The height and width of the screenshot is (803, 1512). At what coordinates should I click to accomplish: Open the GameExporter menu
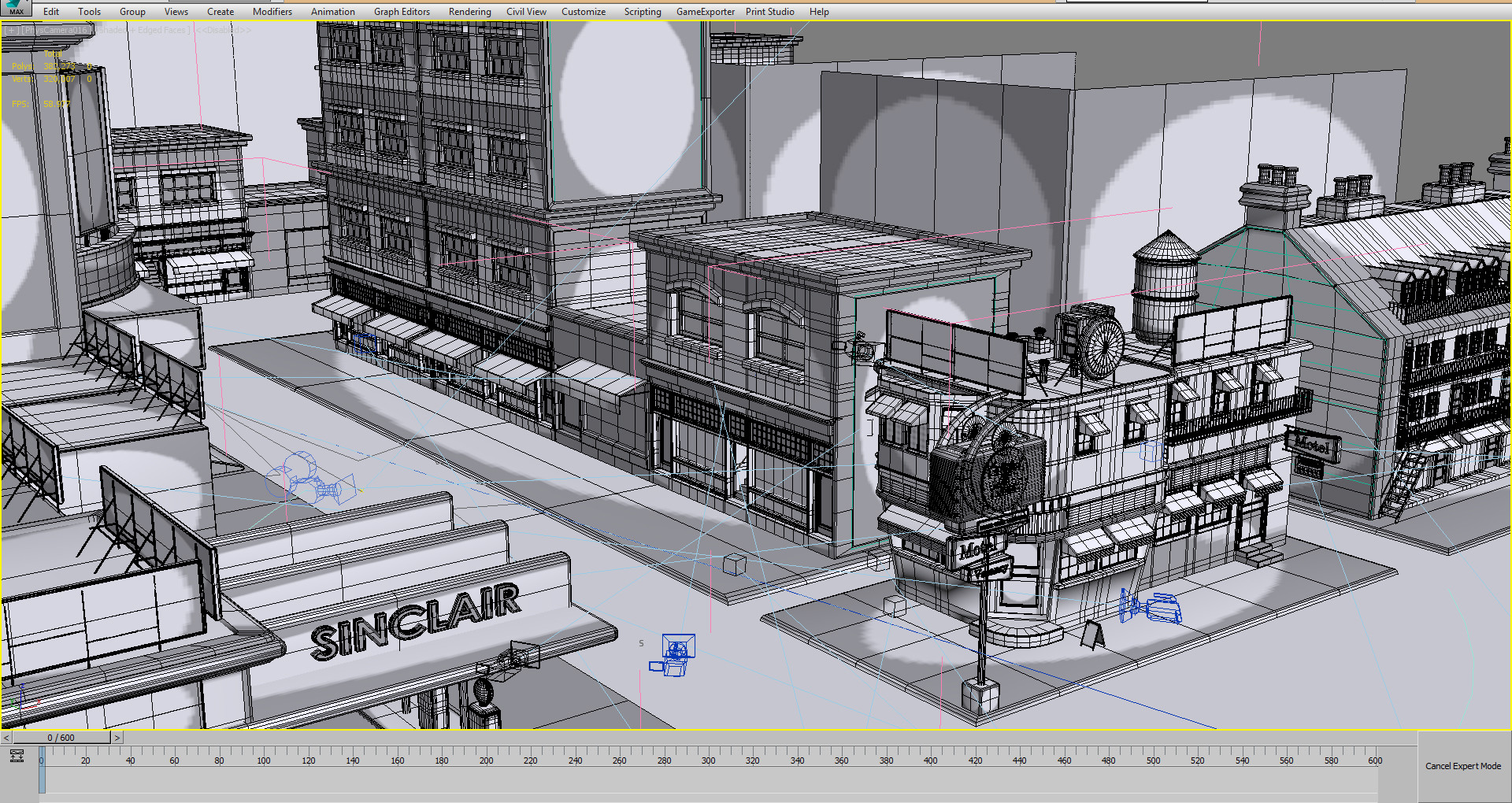click(705, 11)
